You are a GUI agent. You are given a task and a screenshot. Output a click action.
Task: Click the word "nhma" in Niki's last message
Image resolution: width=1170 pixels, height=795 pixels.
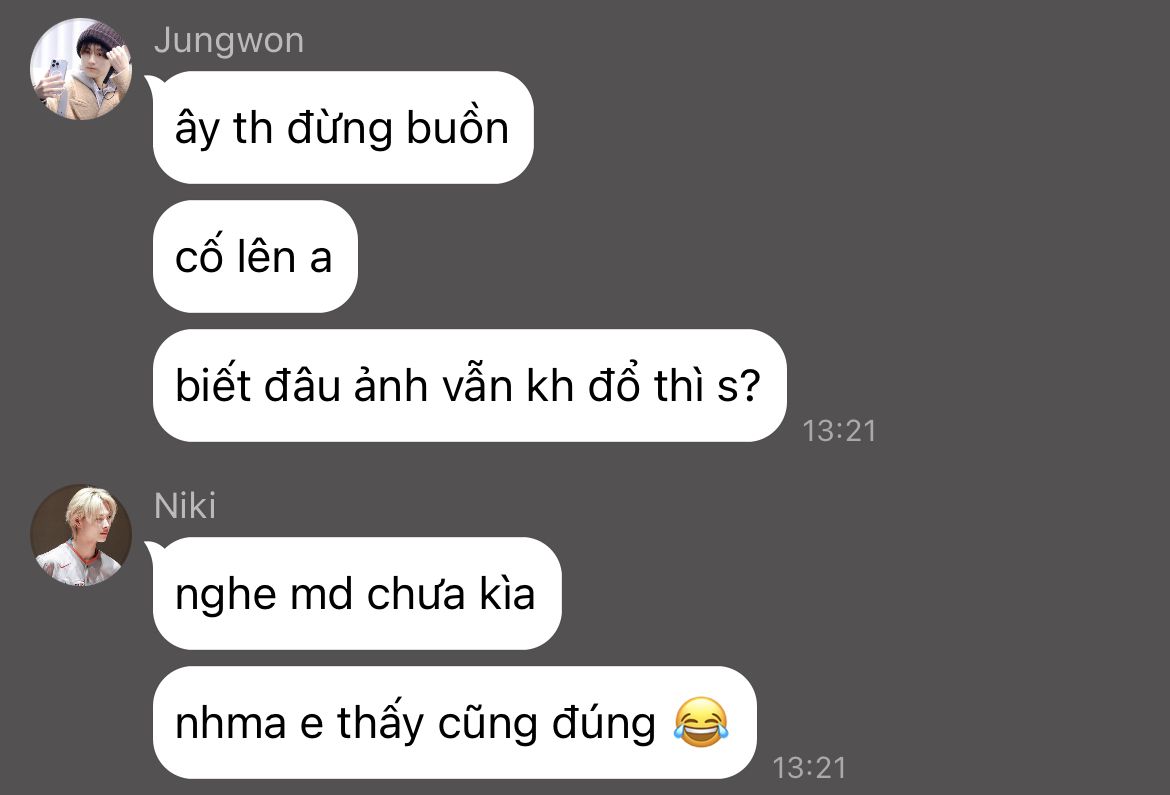click(x=231, y=723)
